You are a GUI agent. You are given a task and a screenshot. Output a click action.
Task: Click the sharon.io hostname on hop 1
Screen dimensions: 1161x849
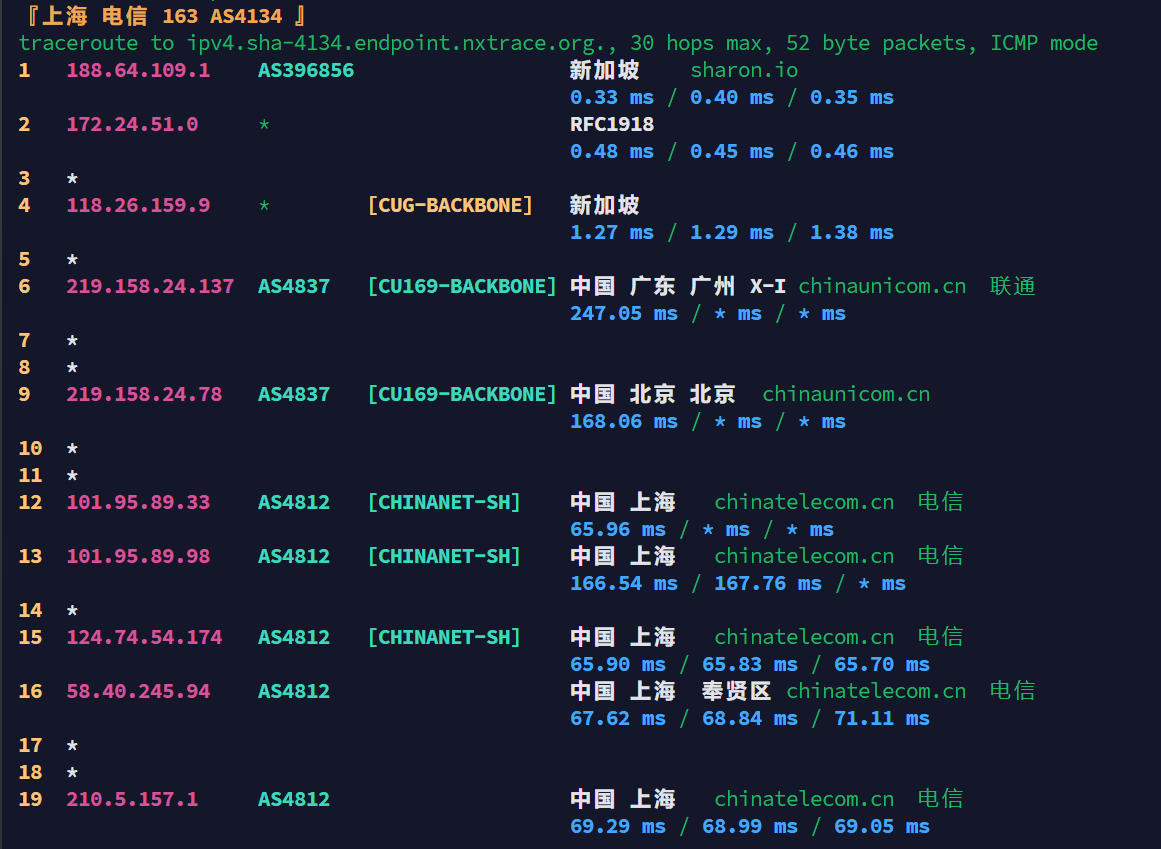tap(744, 70)
